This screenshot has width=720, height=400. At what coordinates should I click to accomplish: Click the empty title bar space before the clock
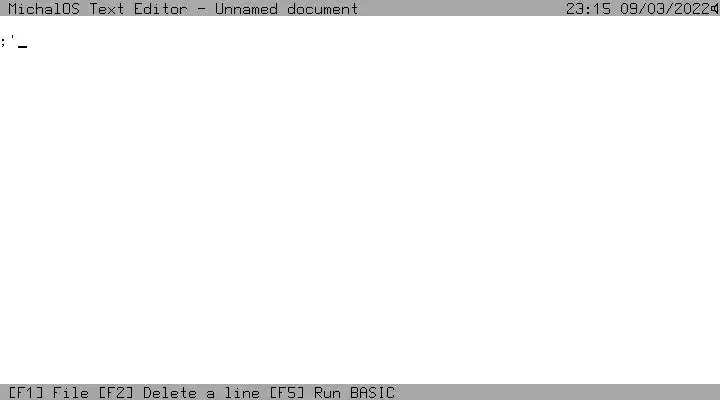(x=461, y=9)
